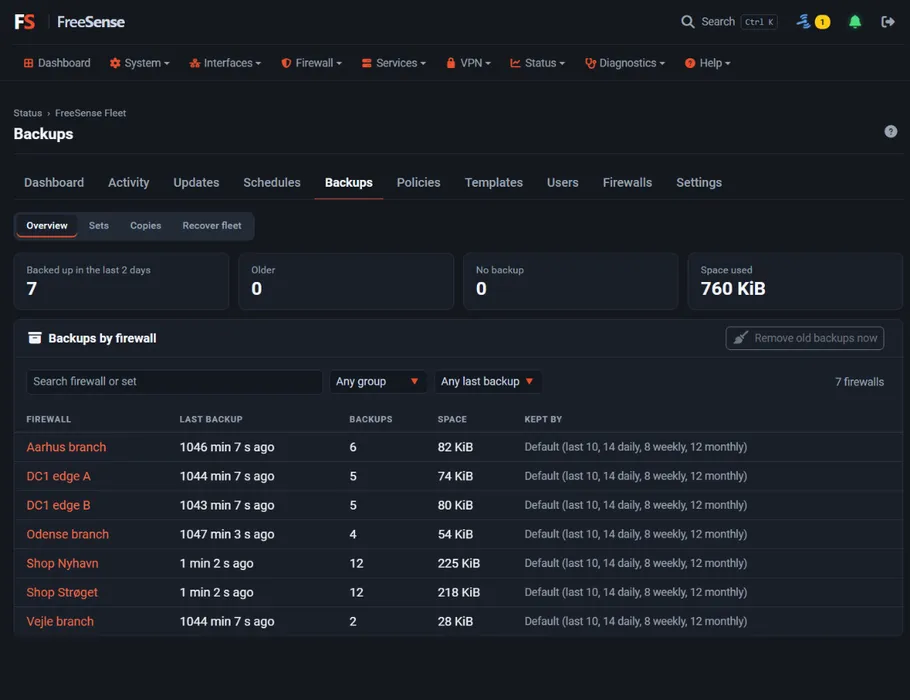Go to Dashboard in top navbar
This screenshot has height=700, width=910.
pos(57,63)
